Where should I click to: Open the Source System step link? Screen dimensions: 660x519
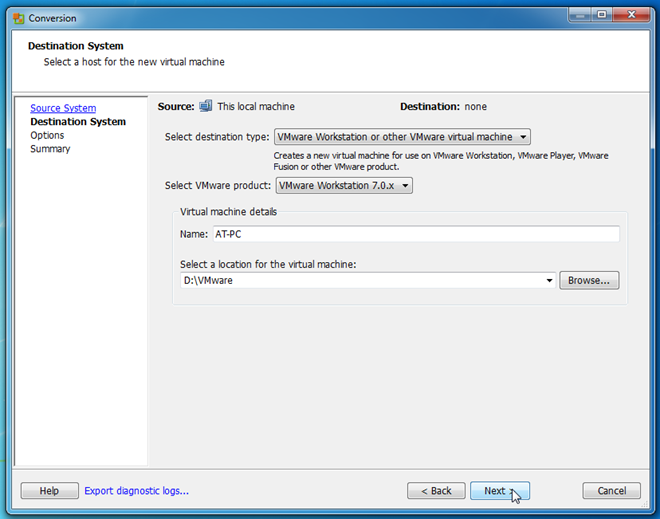pos(63,108)
